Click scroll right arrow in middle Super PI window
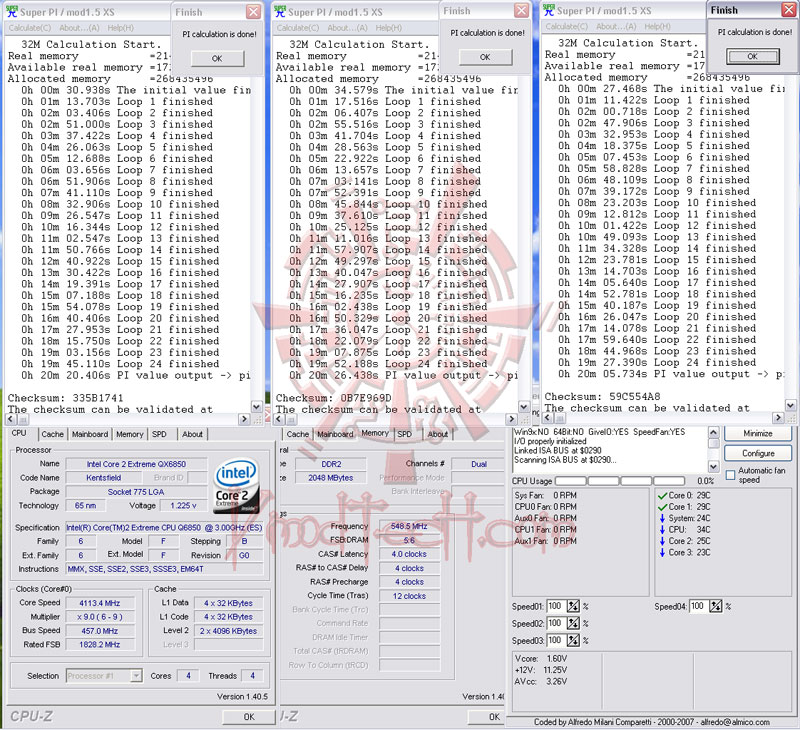Screen dimensions: 800x730 [512, 419]
